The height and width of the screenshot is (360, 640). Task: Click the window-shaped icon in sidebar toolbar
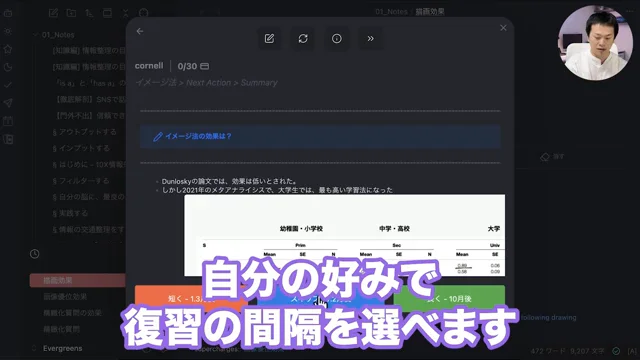(107, 13)
